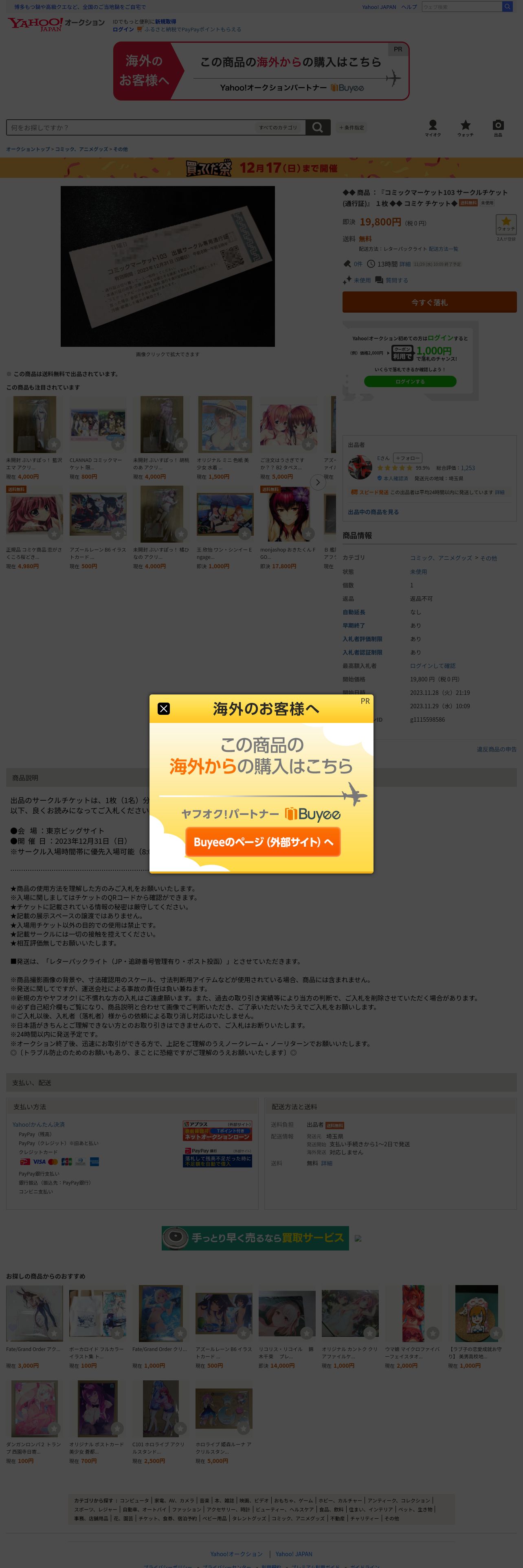Open the shipping methods list link
The width and height of the screenshot is (523, 1568).
tap(443, 249)
